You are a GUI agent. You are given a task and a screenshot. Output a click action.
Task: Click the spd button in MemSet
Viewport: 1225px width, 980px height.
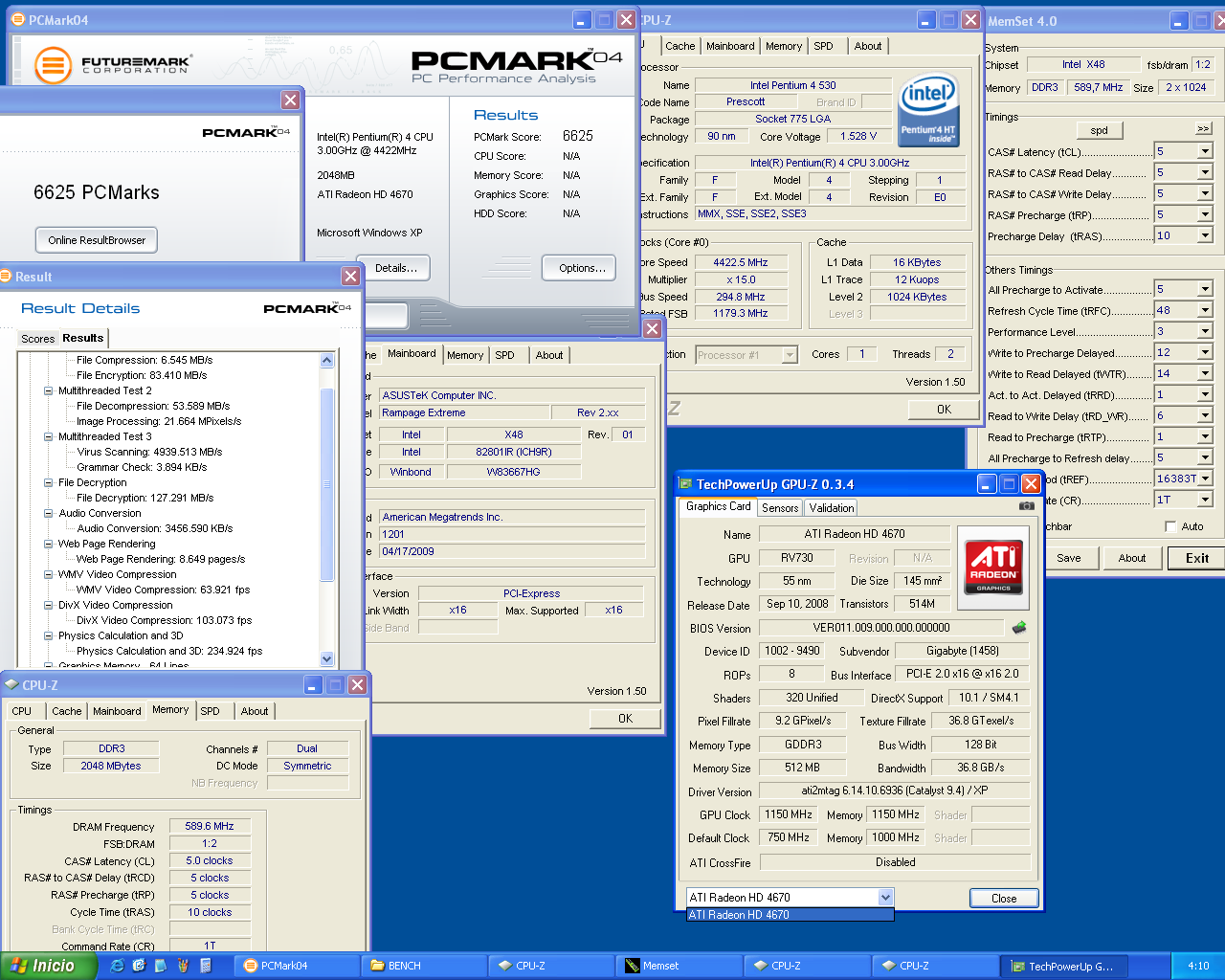click(1099, 130)
